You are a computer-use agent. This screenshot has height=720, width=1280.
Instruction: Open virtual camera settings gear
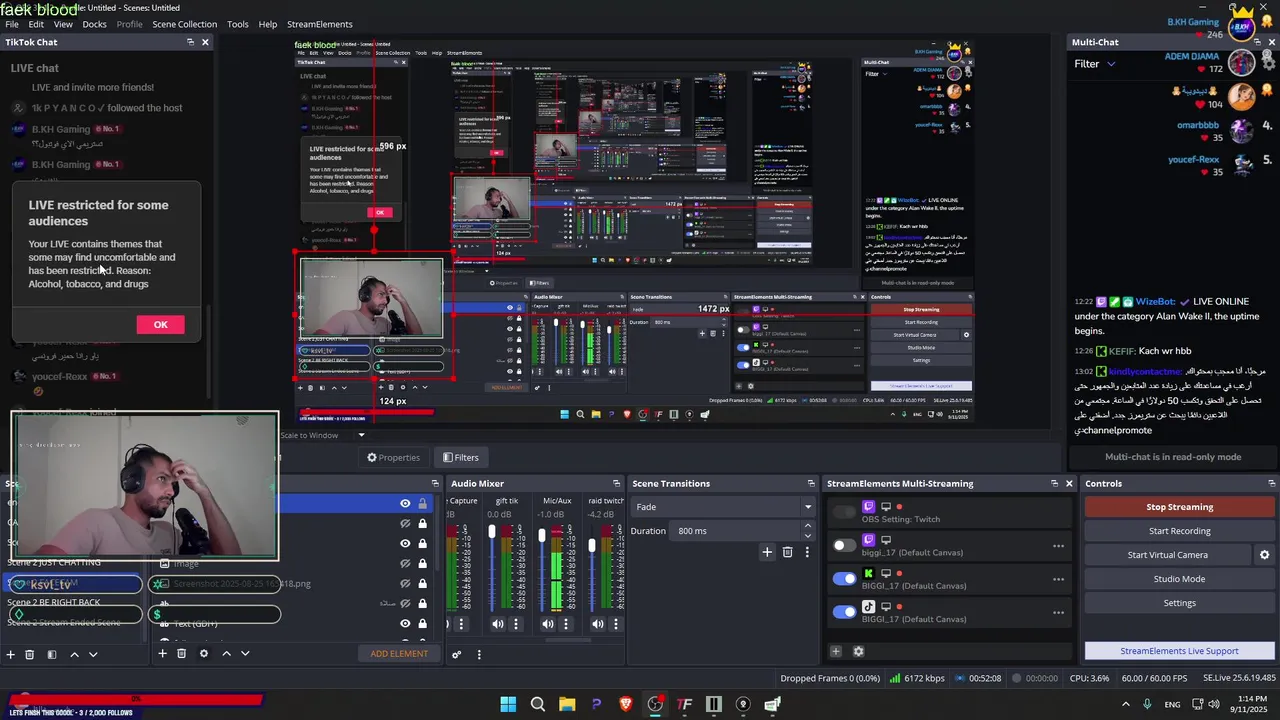pyautogui.click(x=1264, y=555)
